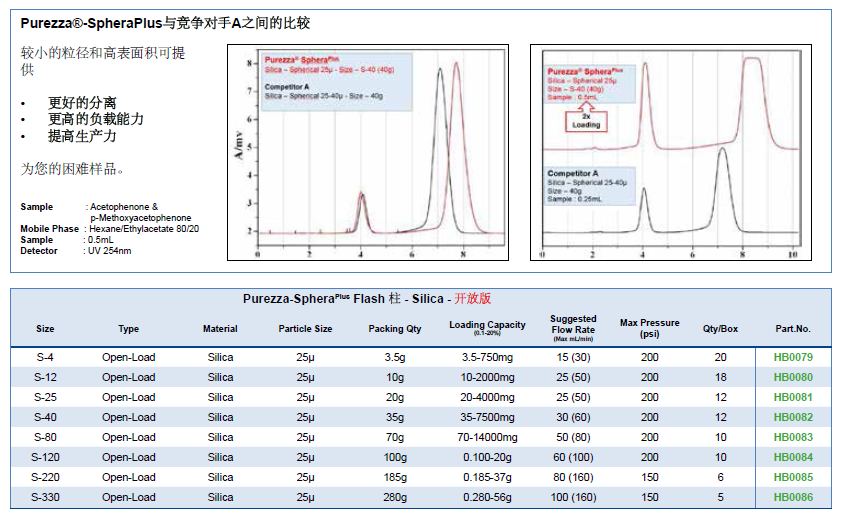Click the Suggested Flow Rate header
The image size is (841, 520).
point(573,328)
